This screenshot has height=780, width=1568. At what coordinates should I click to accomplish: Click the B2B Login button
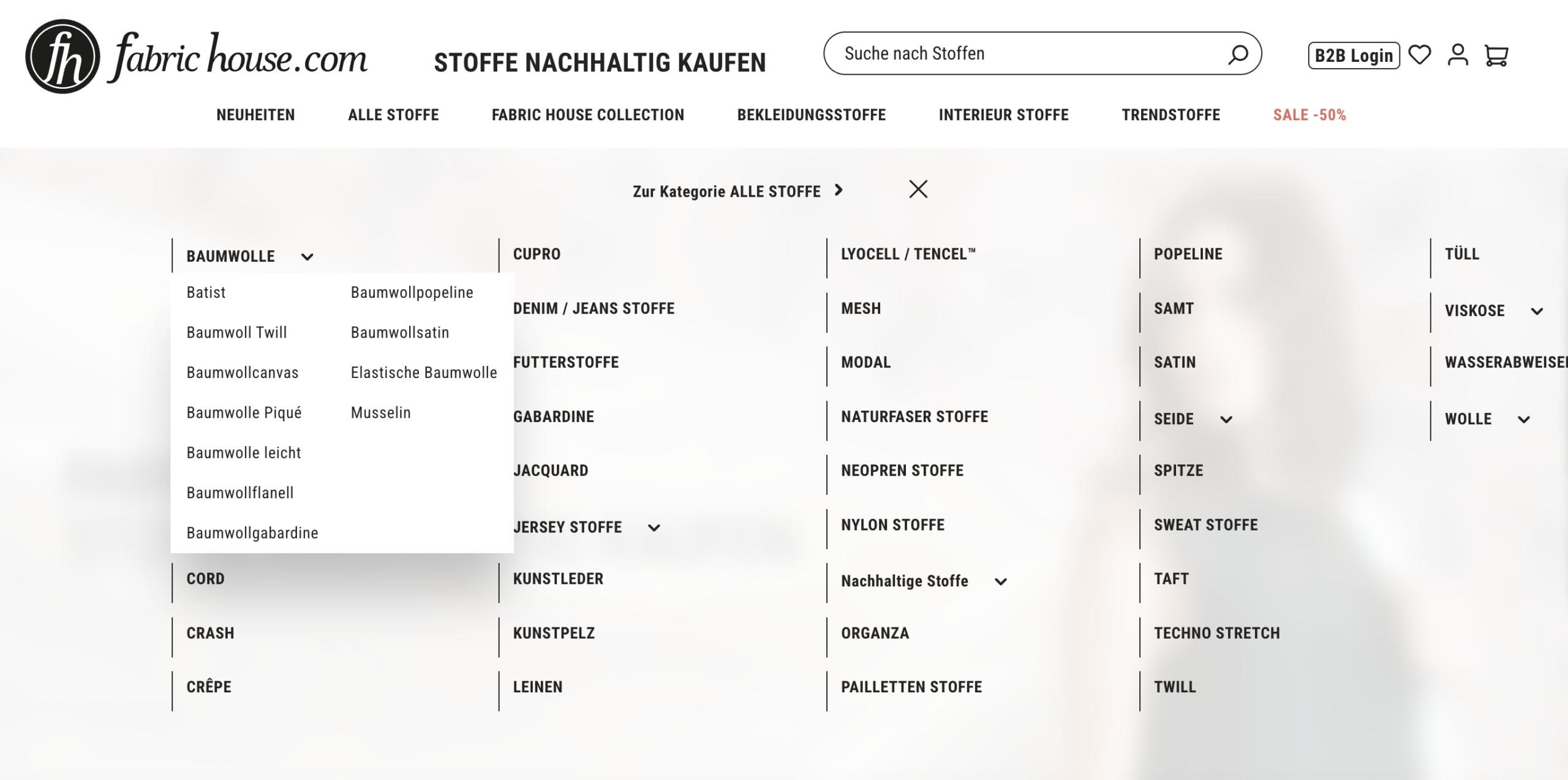point(1354,55)
